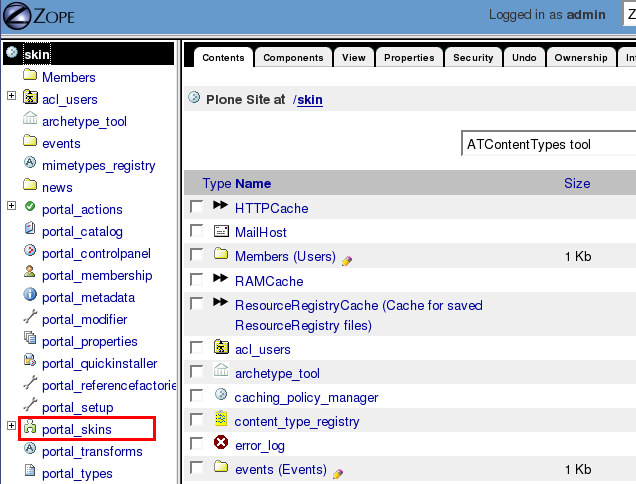Expand the portal_actions tree node

pos(11,206)
